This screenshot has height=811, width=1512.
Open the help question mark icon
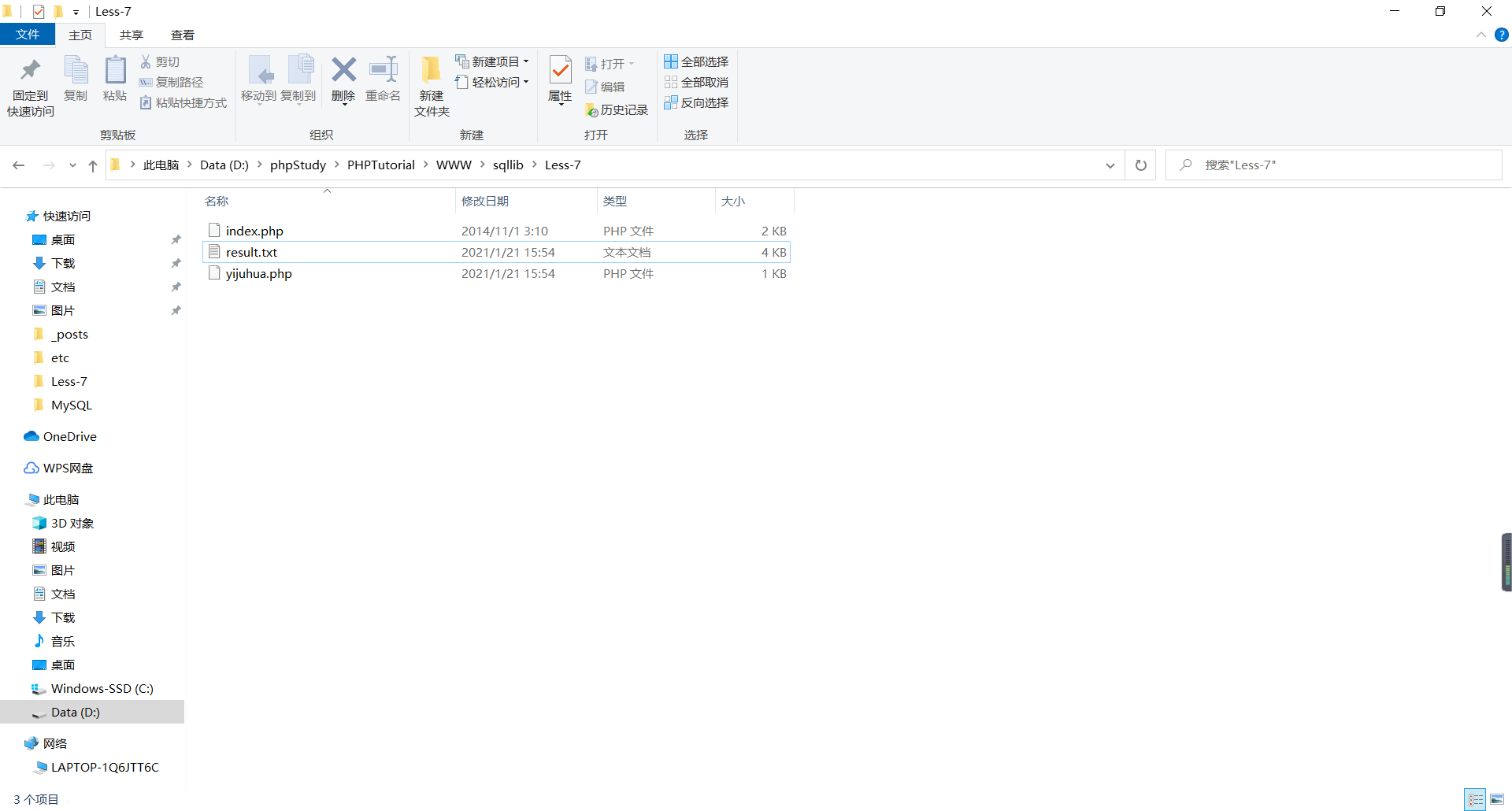point(1501,35)
